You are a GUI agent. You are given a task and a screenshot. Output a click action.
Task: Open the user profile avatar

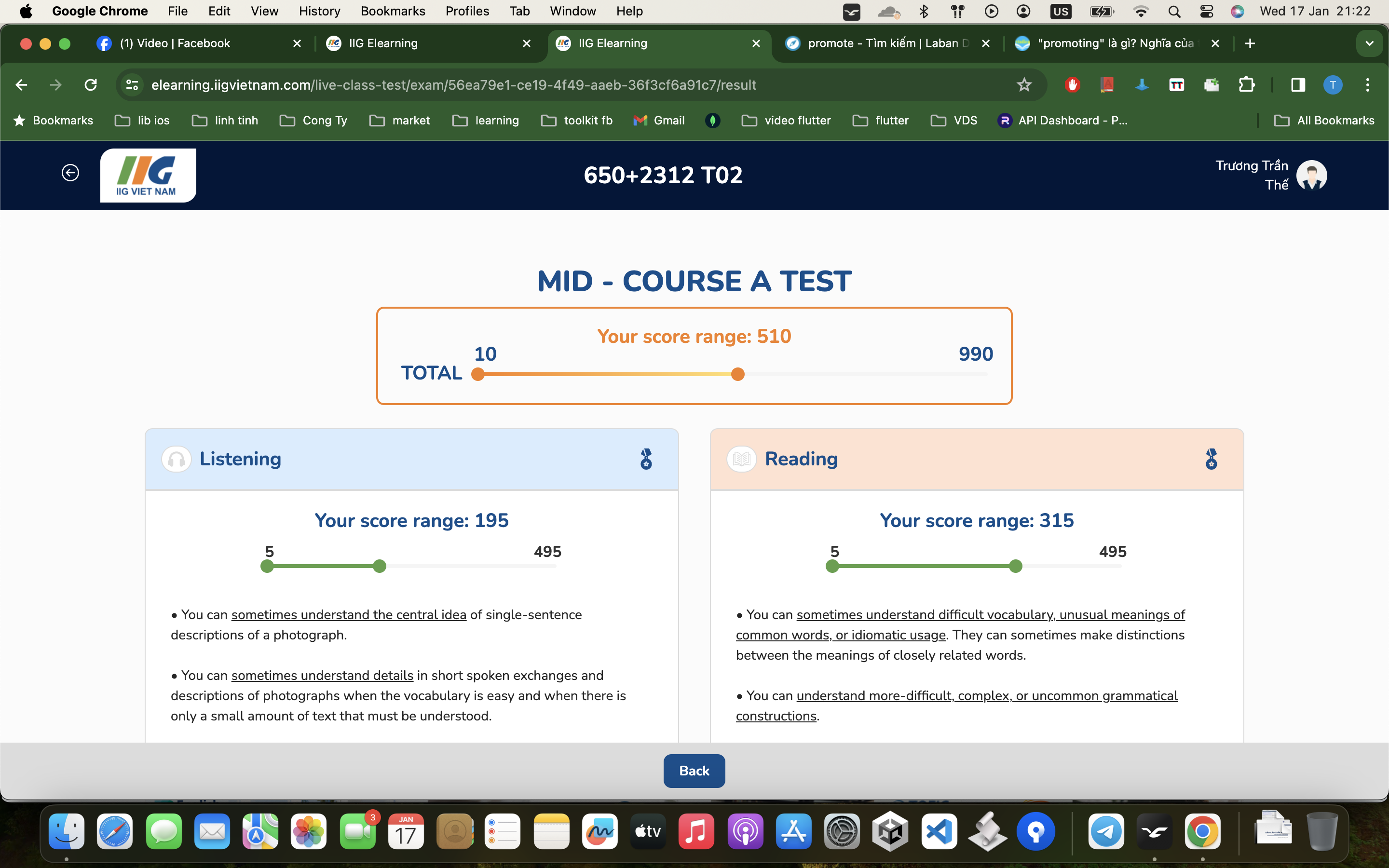1311,175
